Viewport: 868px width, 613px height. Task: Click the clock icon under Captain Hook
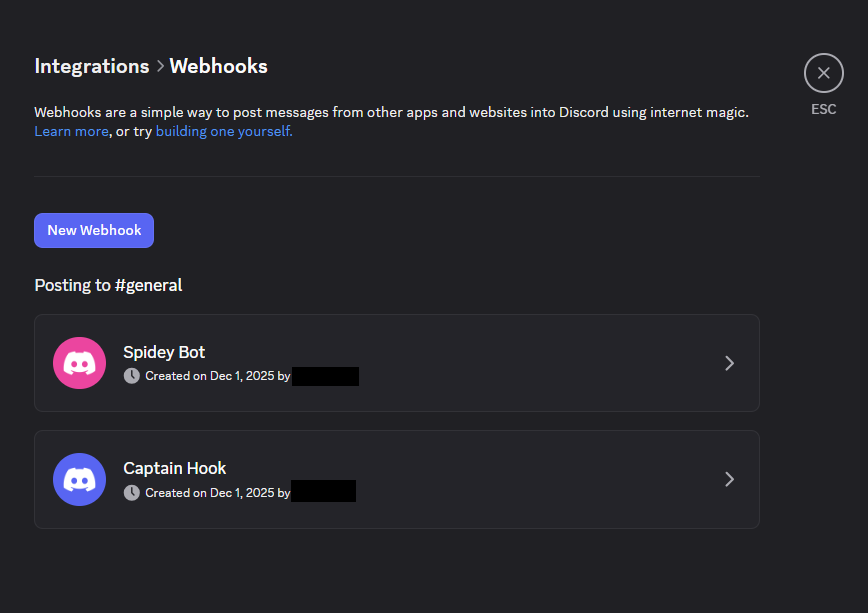tap(132, 492)
